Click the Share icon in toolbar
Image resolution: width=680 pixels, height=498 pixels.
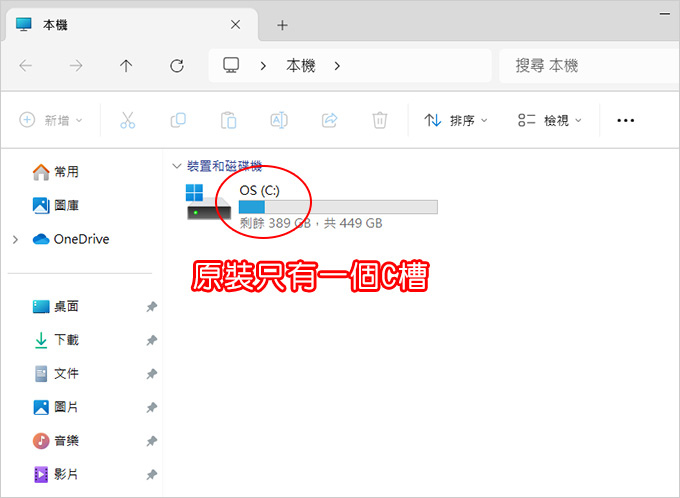click(329, 120)
